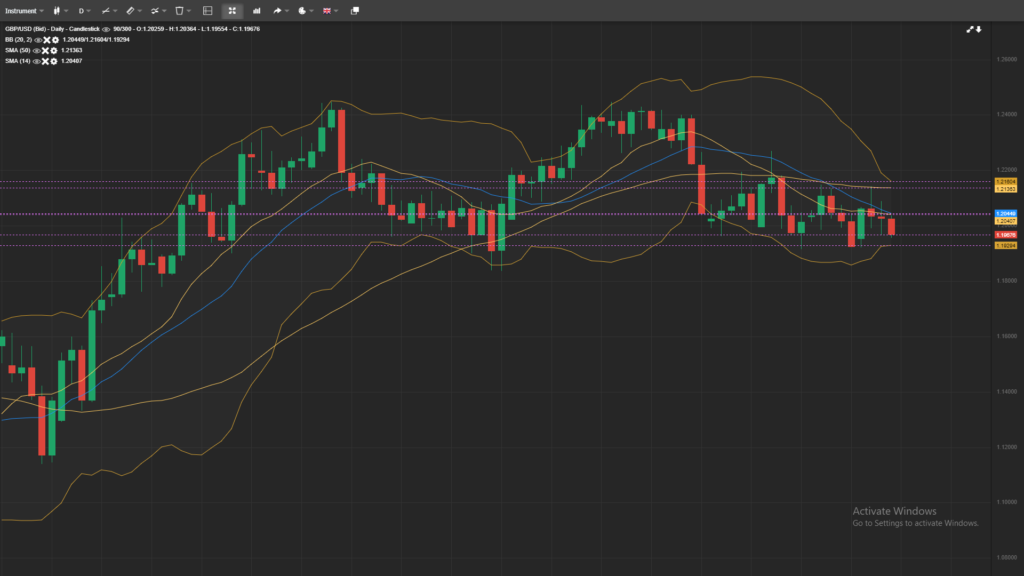Click the SMA (14) value 1.20407

(x=72, y=61)
